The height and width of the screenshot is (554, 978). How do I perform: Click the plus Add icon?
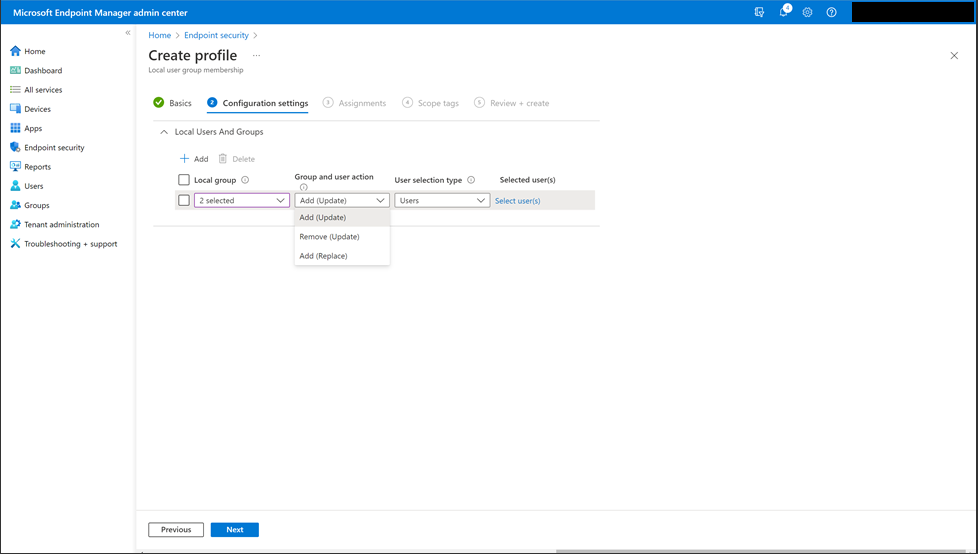184,158
